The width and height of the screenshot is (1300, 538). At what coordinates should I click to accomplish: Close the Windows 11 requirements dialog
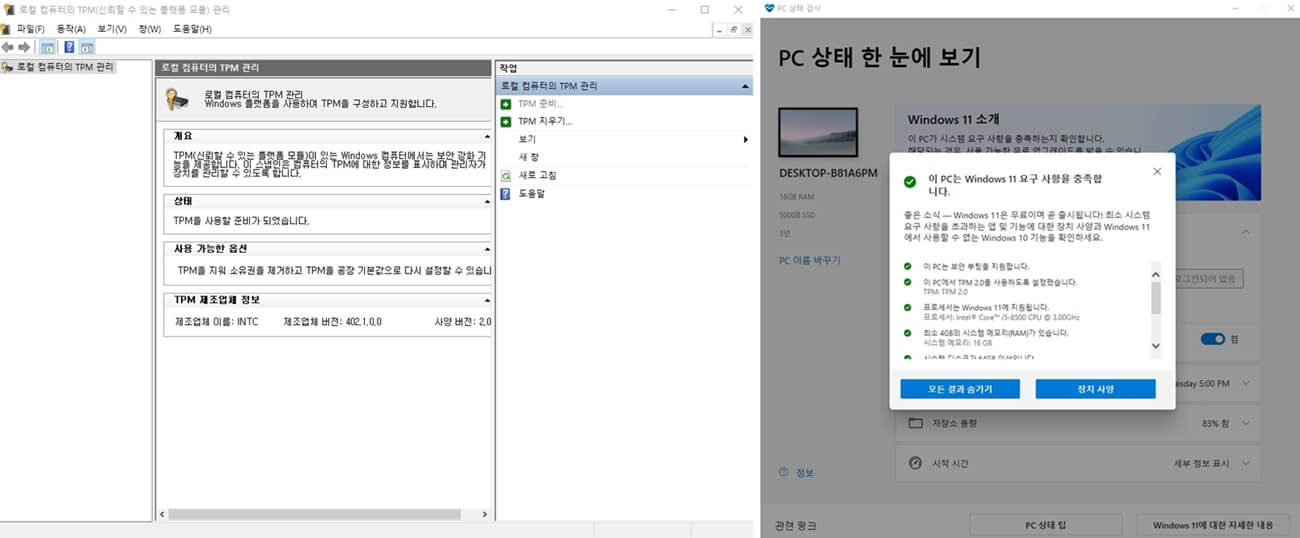tap(1157, 171)
